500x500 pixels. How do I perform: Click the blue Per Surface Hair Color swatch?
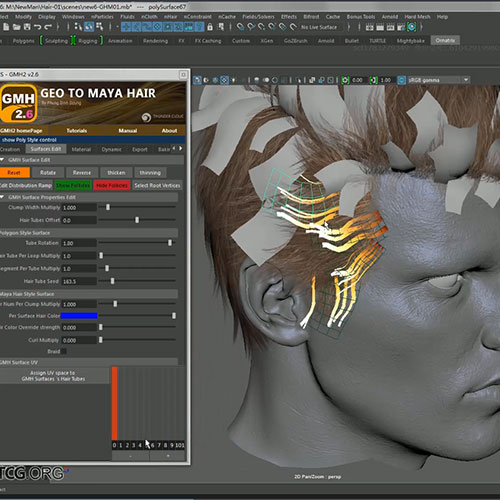(79, 316)
